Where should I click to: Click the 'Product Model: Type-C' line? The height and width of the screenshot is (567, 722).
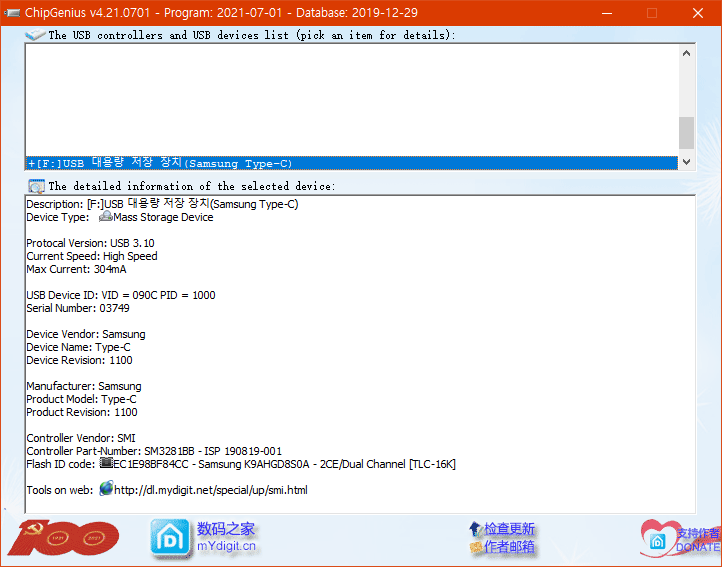tap(81, 399)
